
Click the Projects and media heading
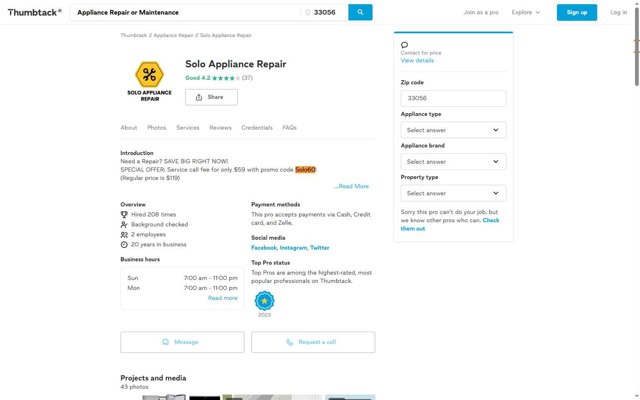(153, 378)
